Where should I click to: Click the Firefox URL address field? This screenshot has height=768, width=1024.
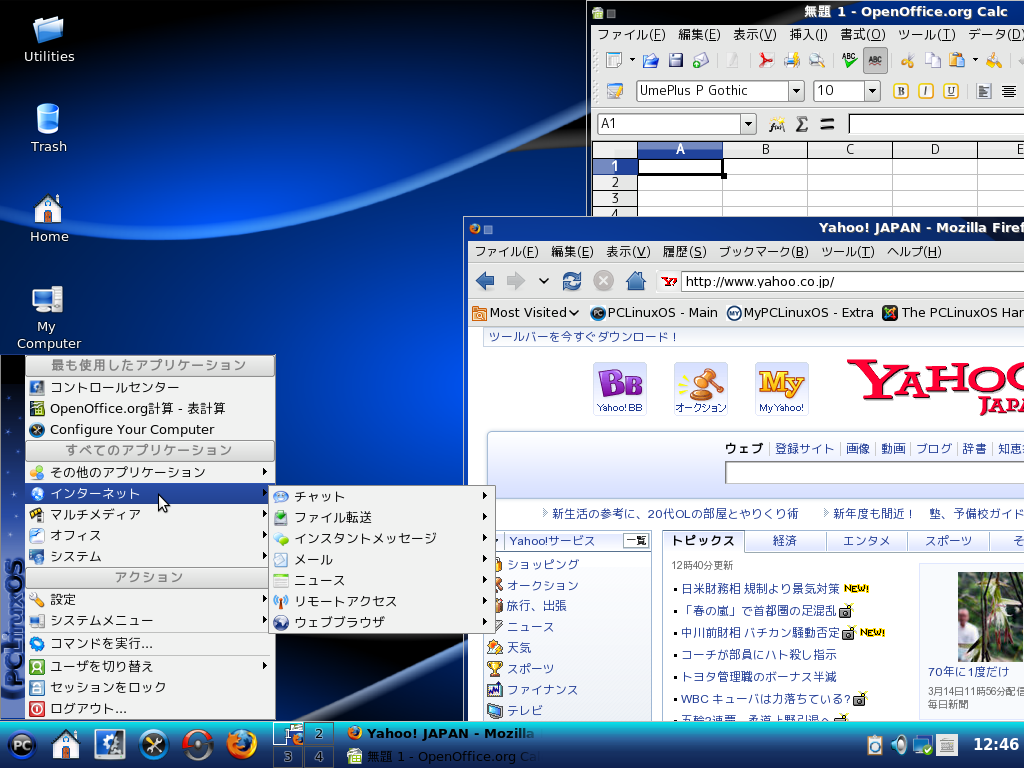(x=853, y=281)
